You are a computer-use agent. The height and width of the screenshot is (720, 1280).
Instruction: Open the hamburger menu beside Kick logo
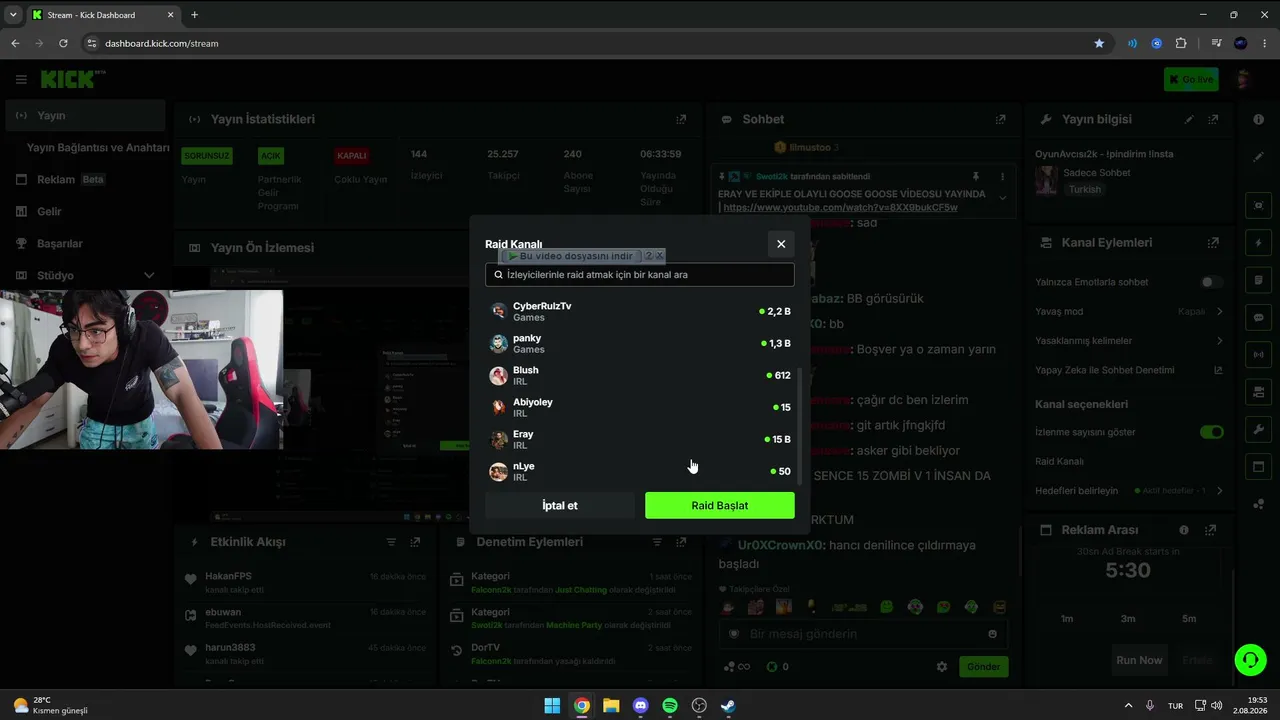[x=21, y=79]
